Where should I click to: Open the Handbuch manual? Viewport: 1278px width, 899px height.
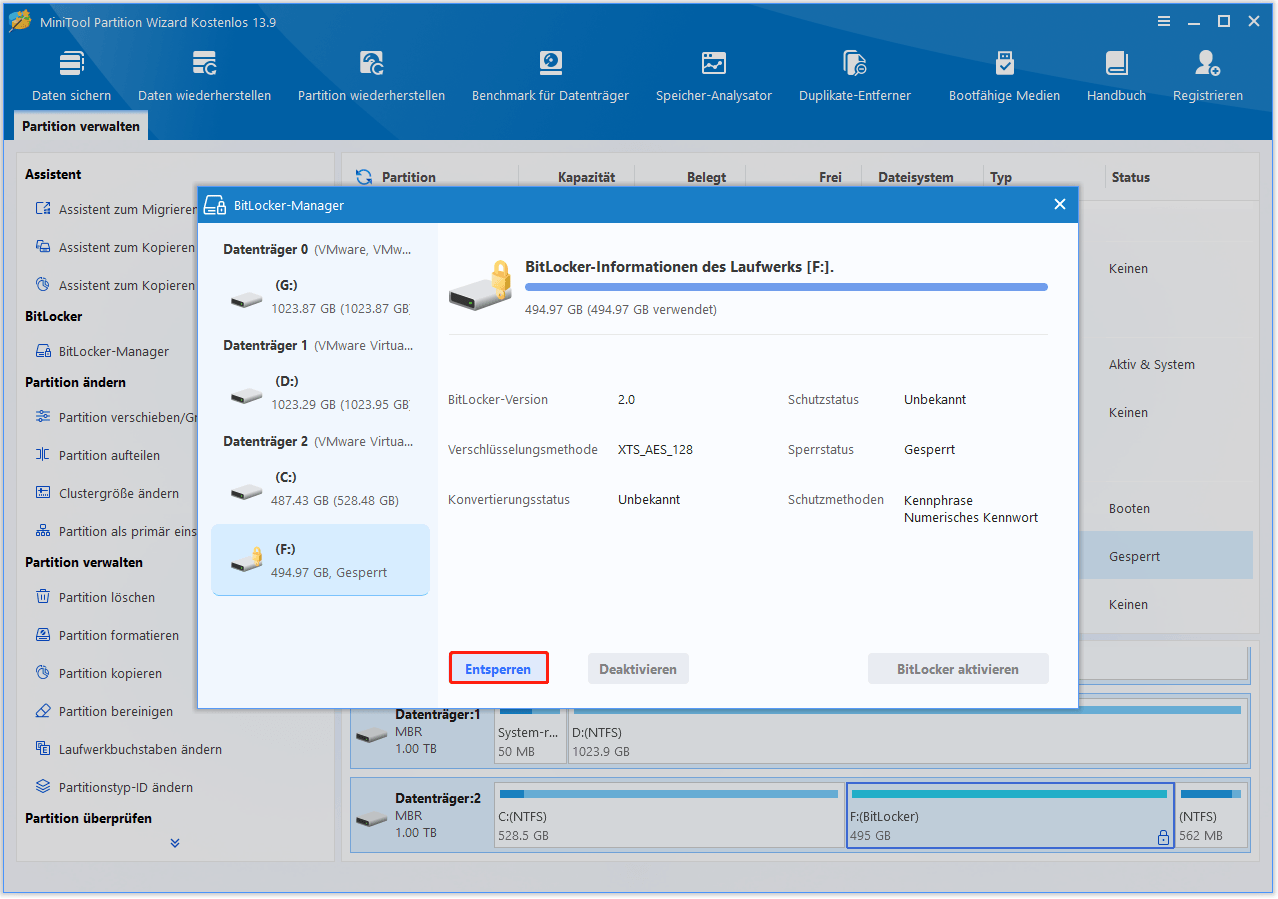(x=1116, y=77)
